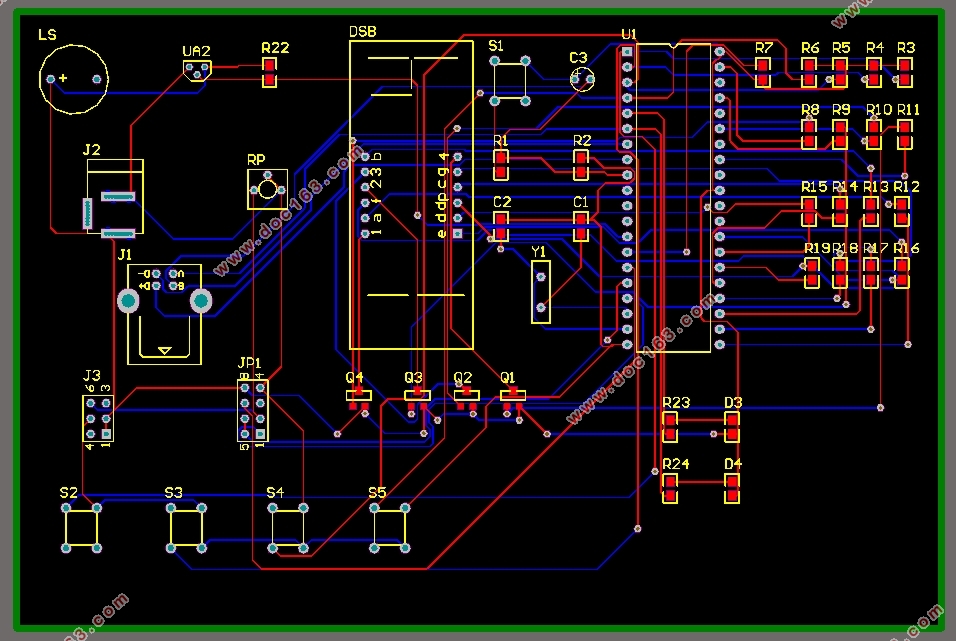Click the R7 resistor pads
The height and width of the screenshot is (641, 956).
763,73
